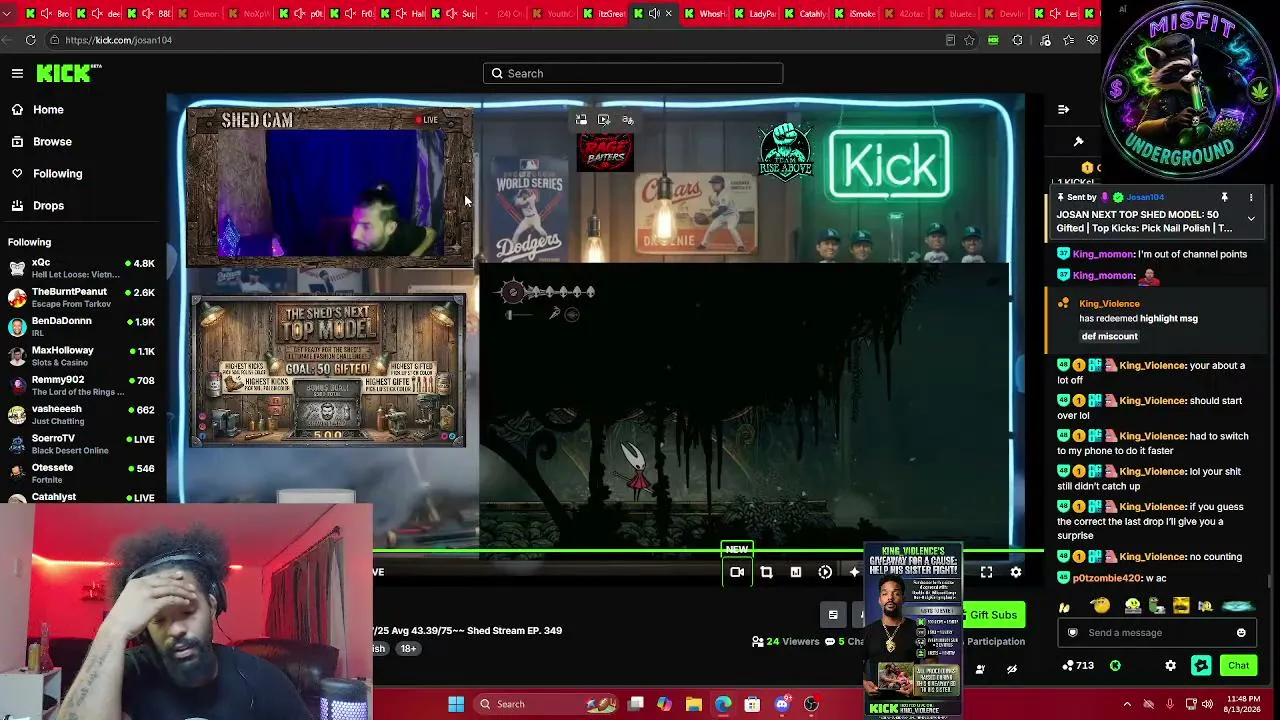Viewport: 1280px width, 720px height.
Task: Click the teal star-badge button beside Chat
Action: 1202,666
